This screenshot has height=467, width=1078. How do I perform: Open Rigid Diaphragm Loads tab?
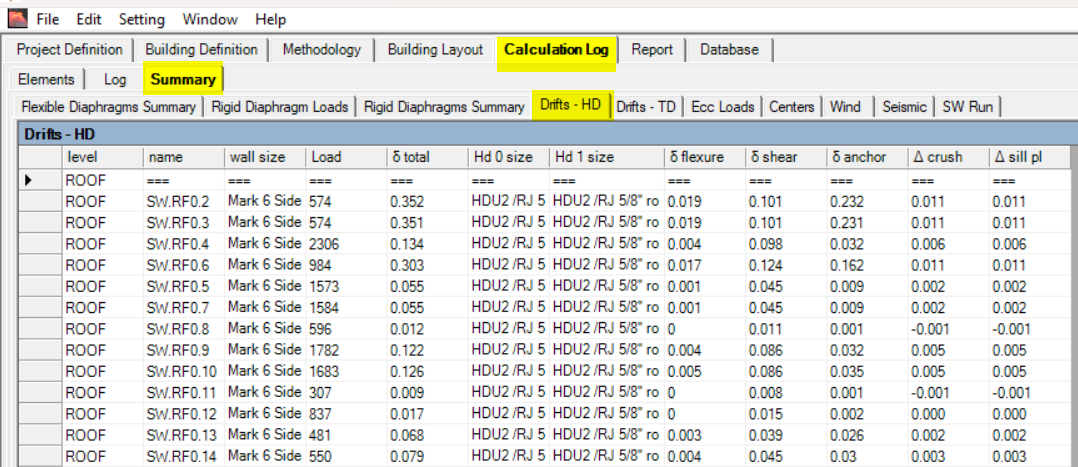[x=280, y=107]
